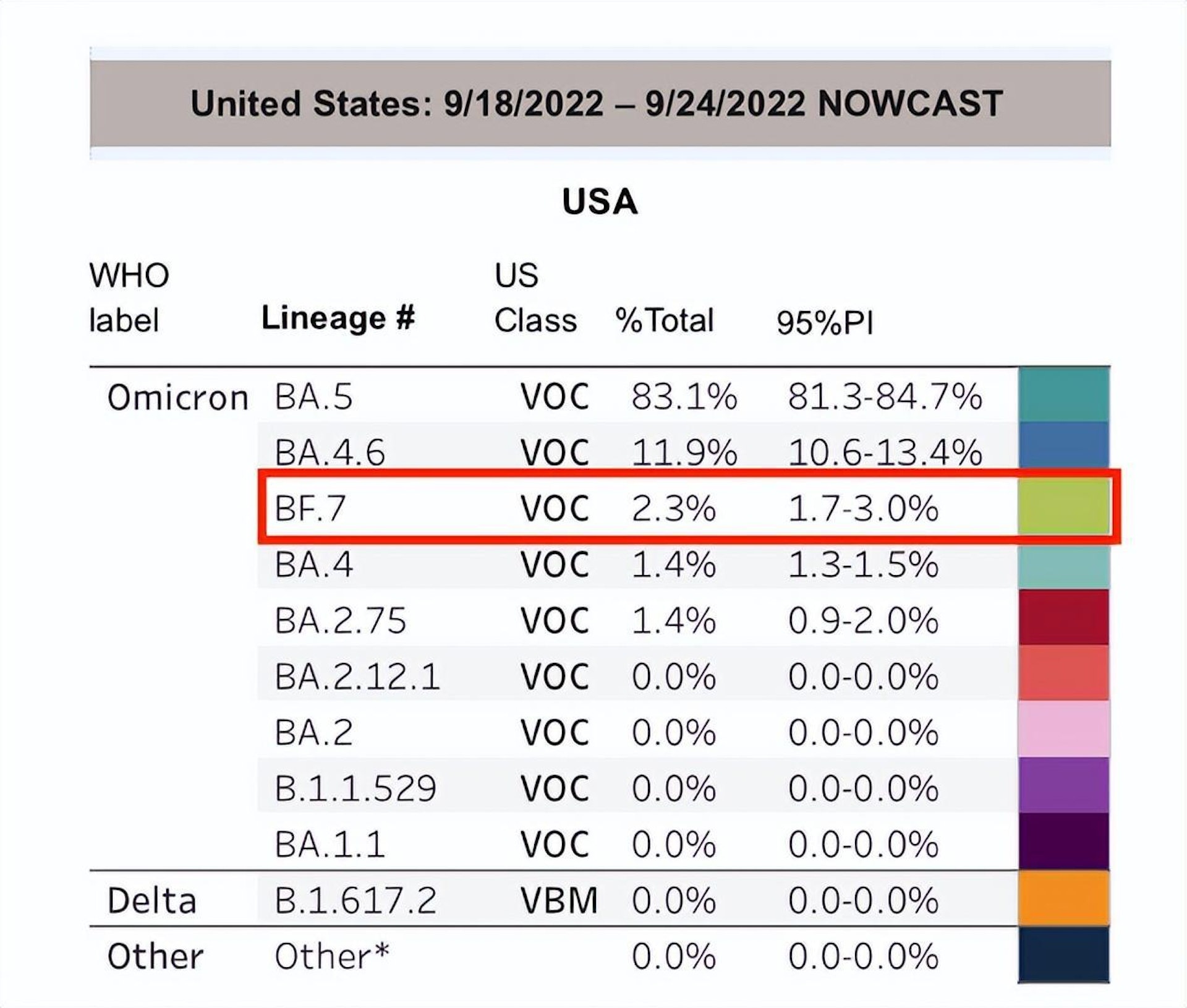
Task: Select the orange Delta B.1.617.2 swatch
Action: (x=1063, y=898)
